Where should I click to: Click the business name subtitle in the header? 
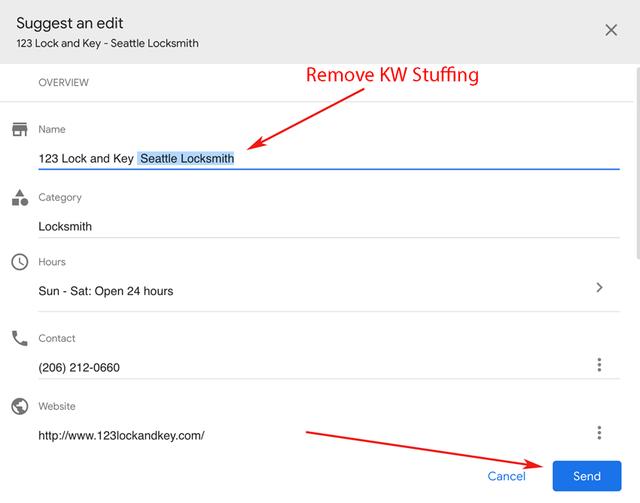(107, 43)
